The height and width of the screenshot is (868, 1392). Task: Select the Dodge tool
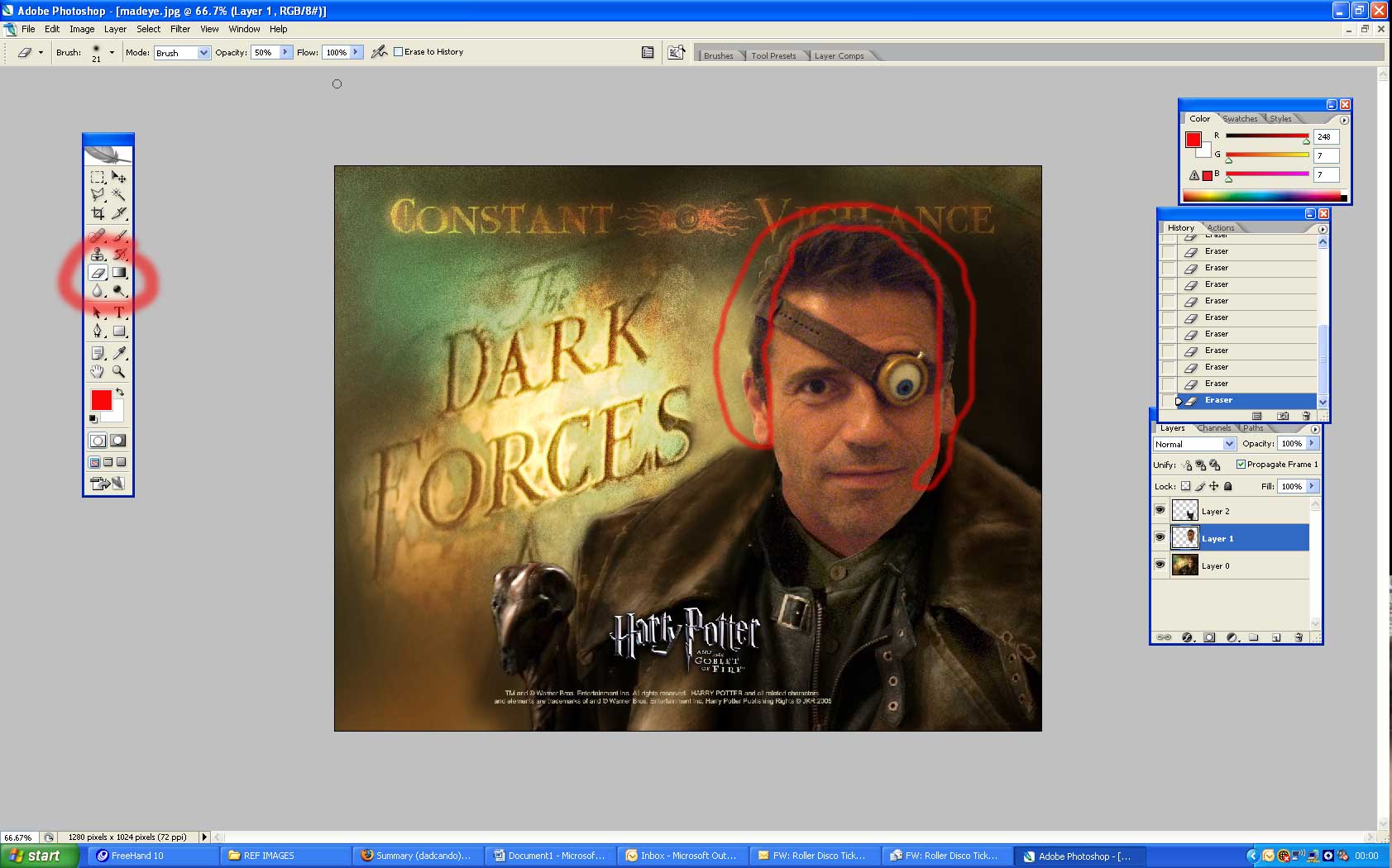pos(119,290)
